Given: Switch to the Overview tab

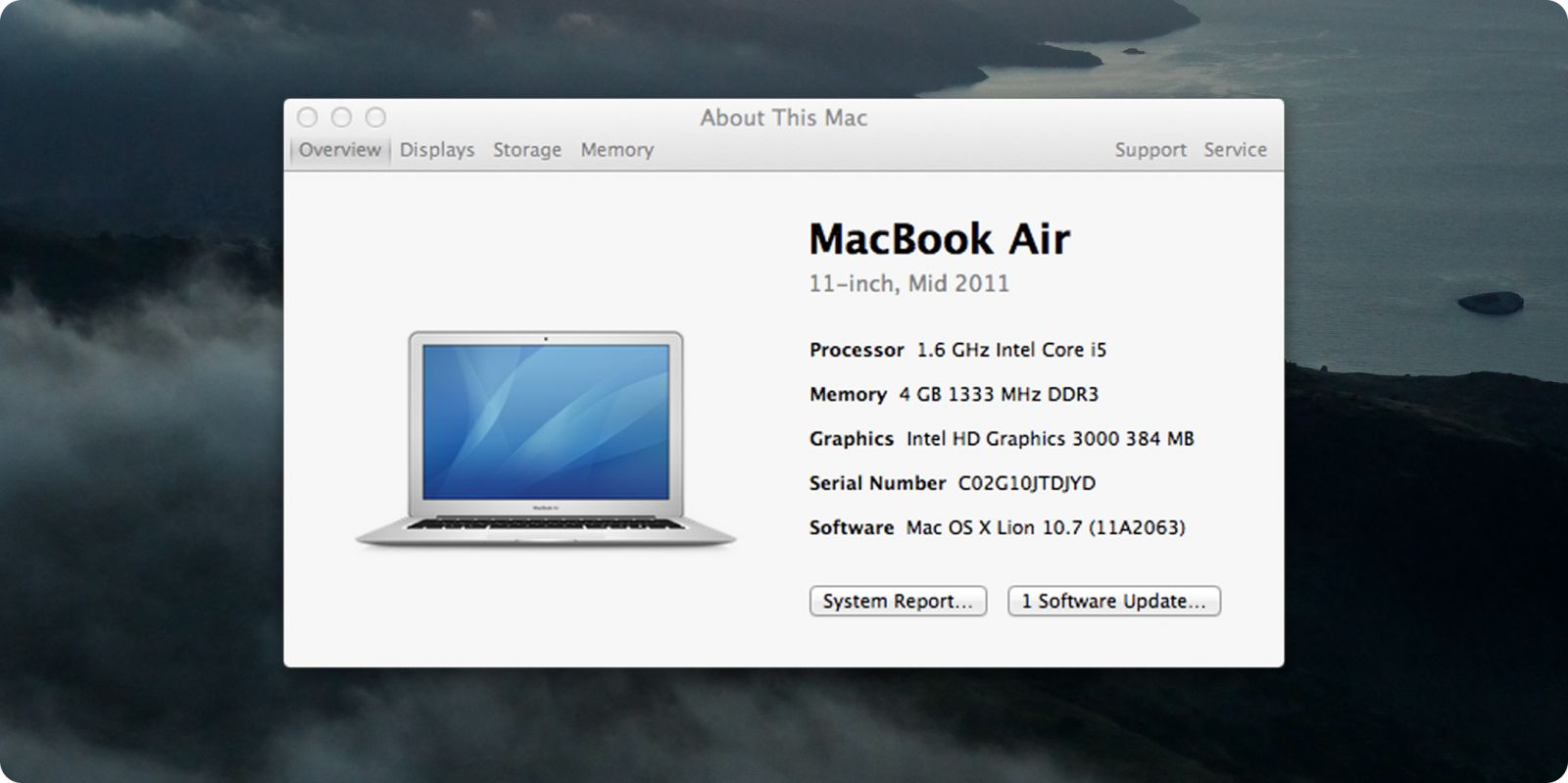Looking at the screenshot, I should (x=339, y=150).
